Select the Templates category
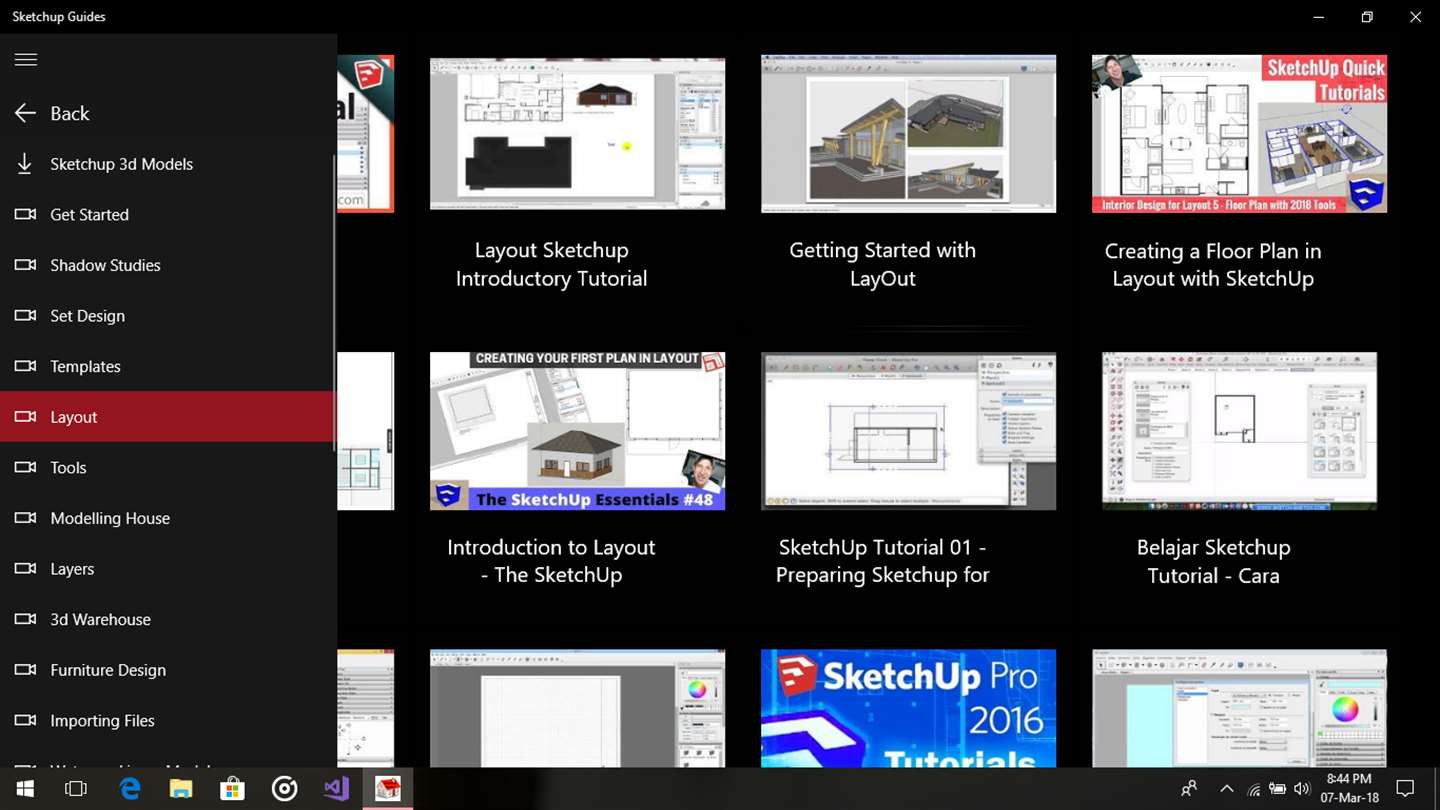 168,366
